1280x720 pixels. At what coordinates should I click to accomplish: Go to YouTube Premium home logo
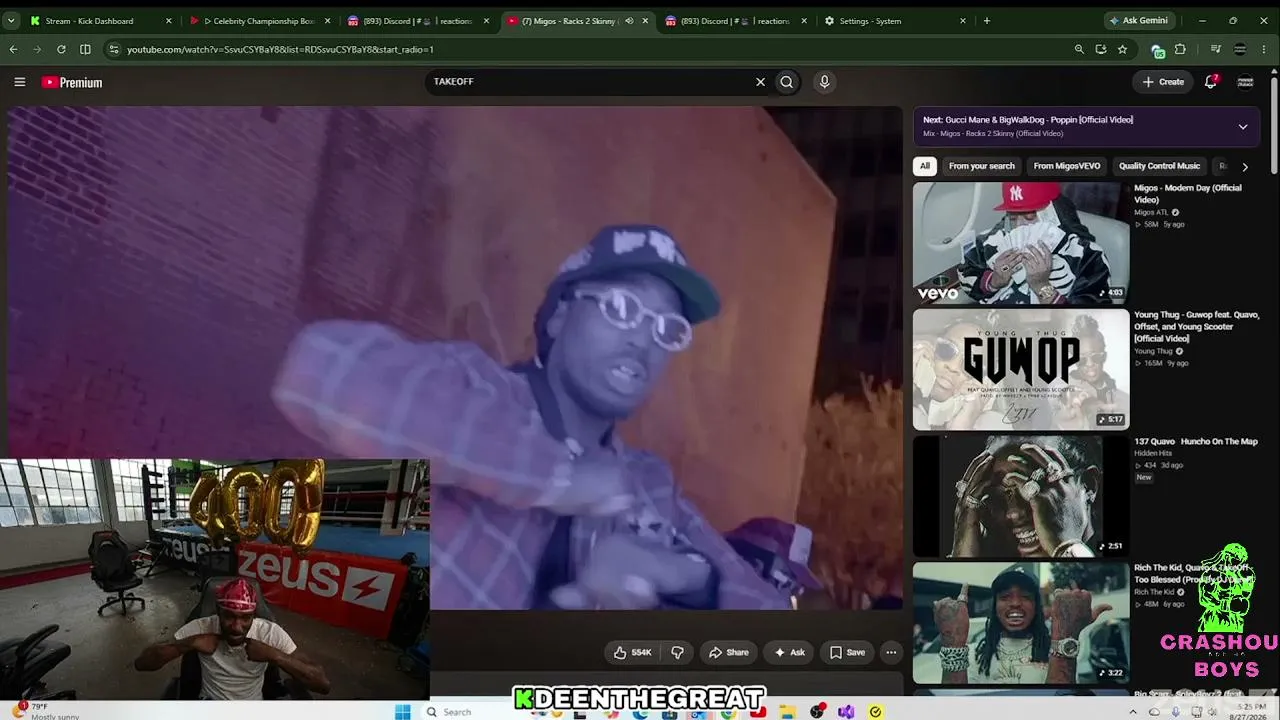72,82
